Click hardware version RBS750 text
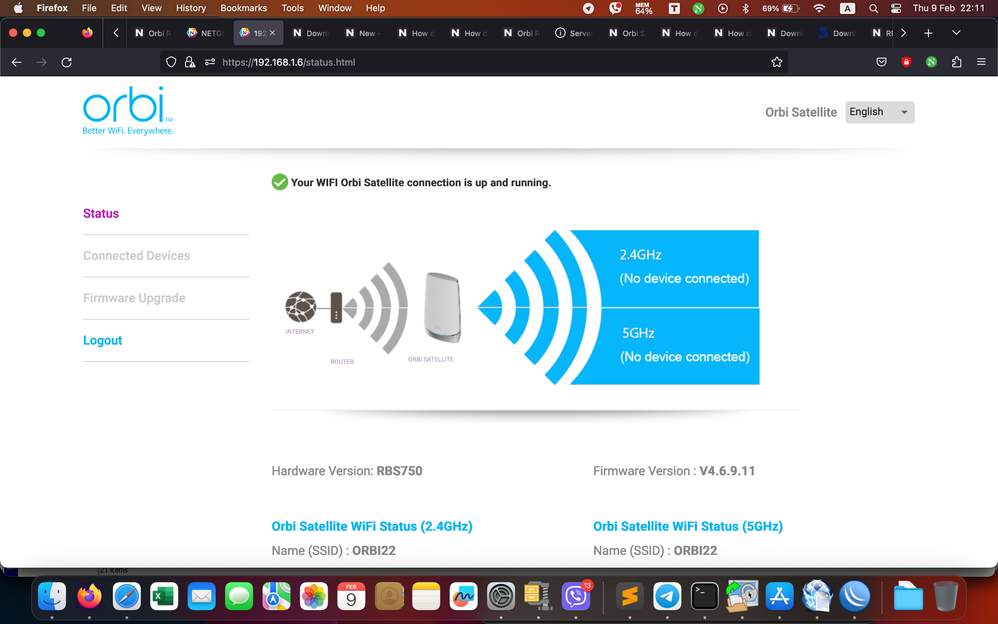The image size is (998, 624). (x=399, y=471)
